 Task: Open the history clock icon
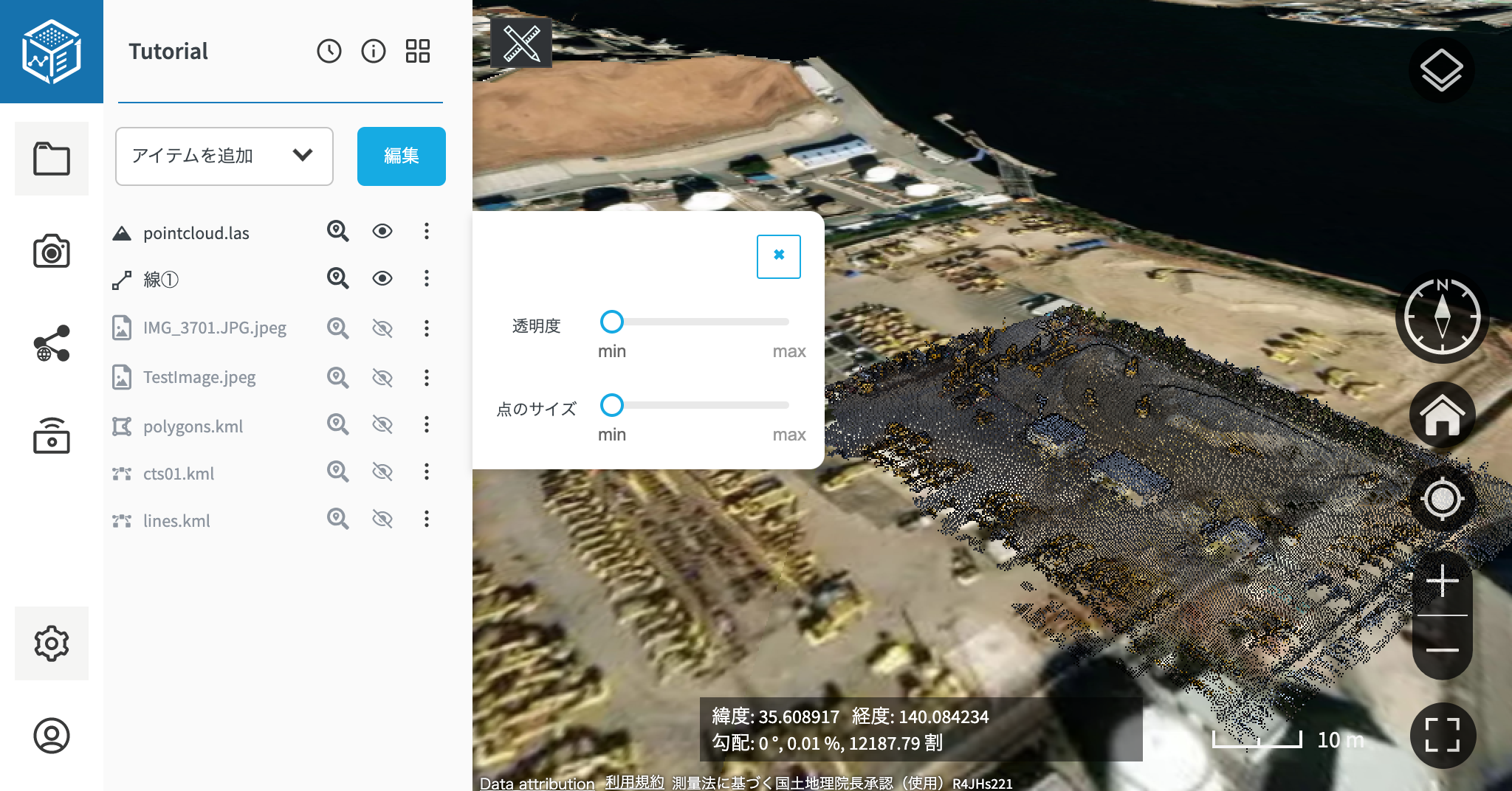[x=329, y=51]
